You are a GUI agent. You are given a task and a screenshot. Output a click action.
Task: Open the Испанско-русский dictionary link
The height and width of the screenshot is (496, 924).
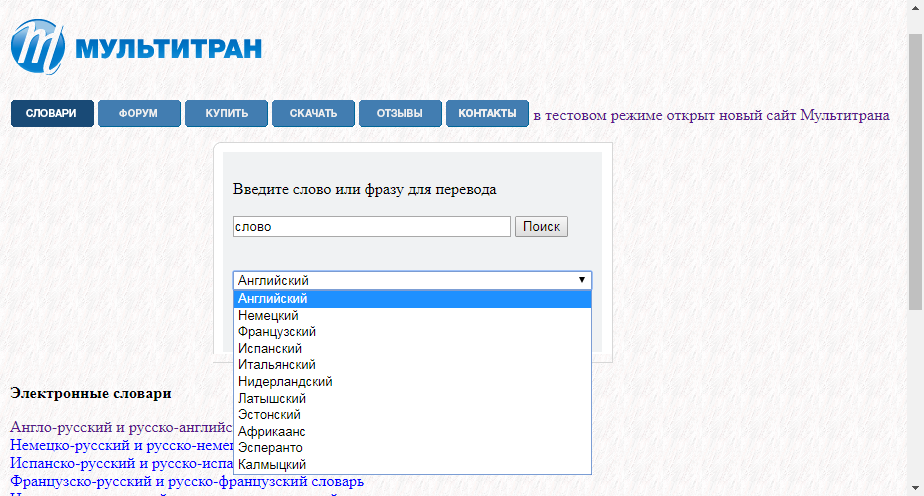[x=121, y=464]
